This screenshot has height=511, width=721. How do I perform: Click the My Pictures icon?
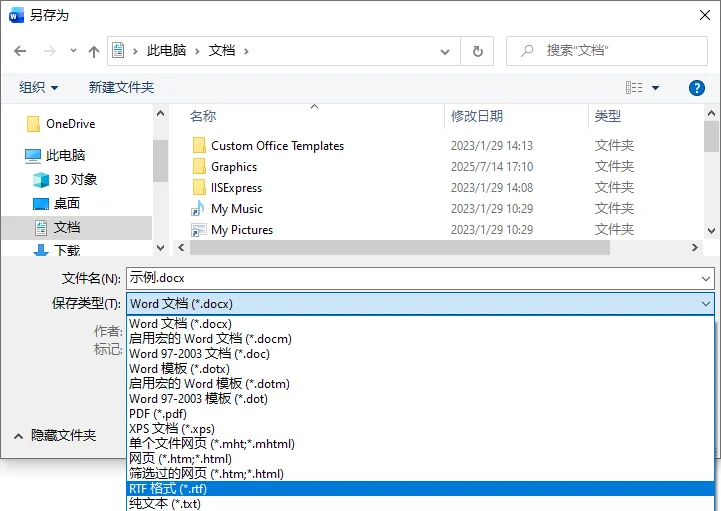click(x=199, y=230)
